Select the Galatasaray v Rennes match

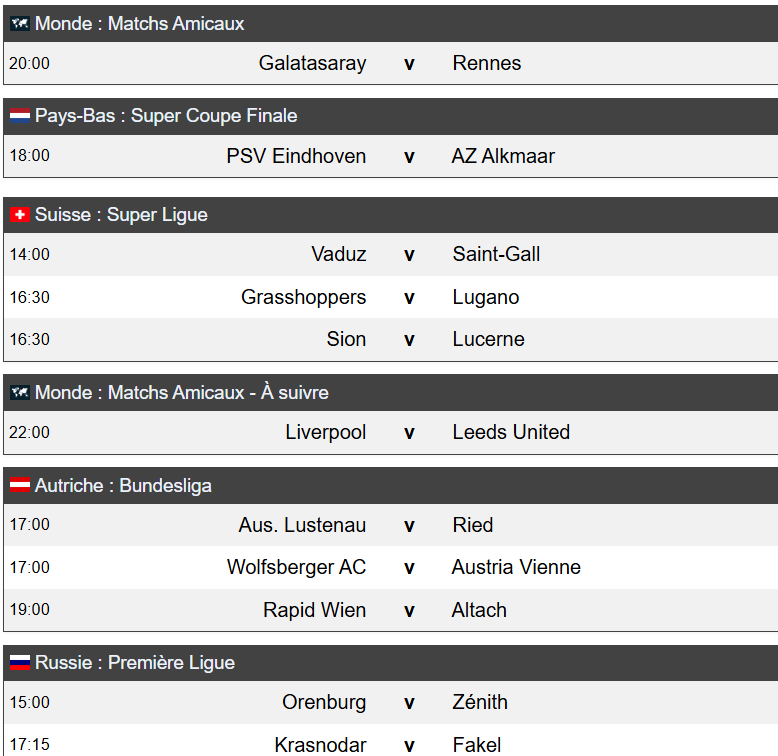point(390,63)
